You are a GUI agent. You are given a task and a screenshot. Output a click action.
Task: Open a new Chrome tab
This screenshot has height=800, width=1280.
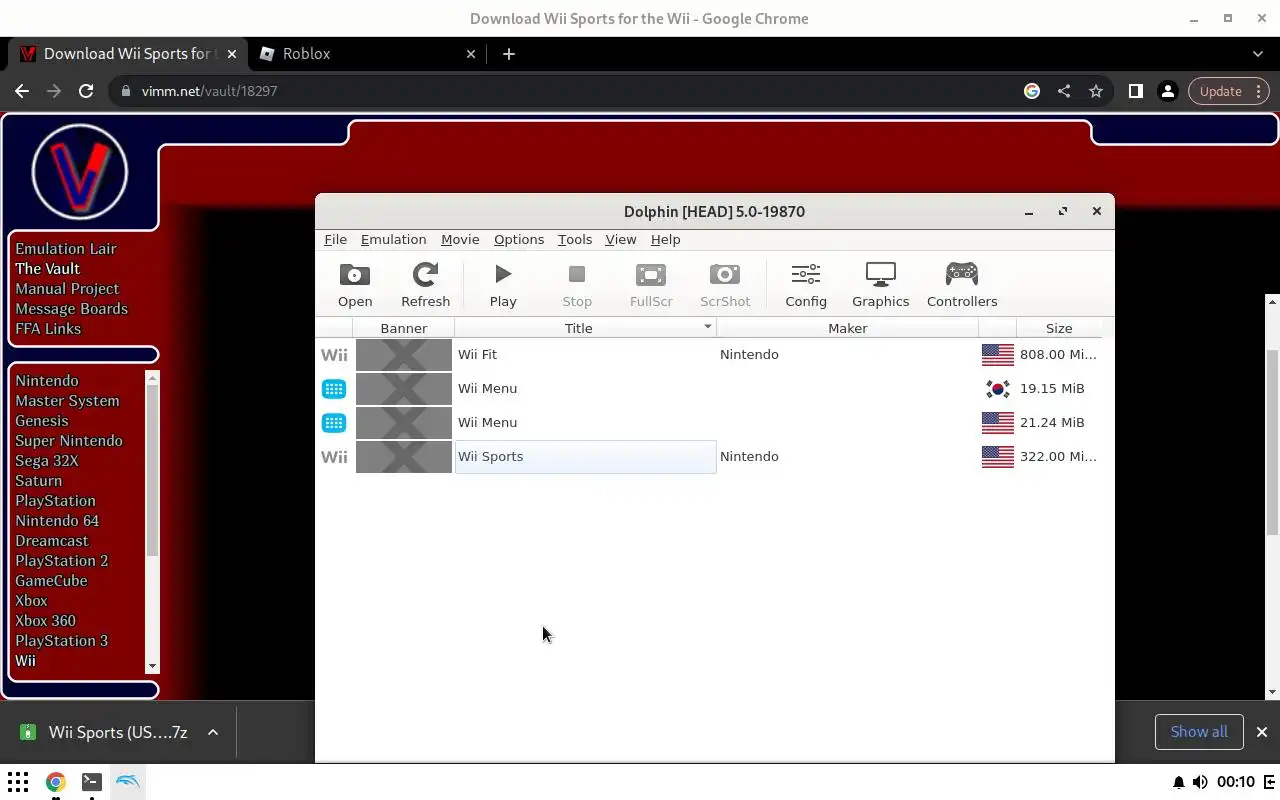click(x=509, y=54)
